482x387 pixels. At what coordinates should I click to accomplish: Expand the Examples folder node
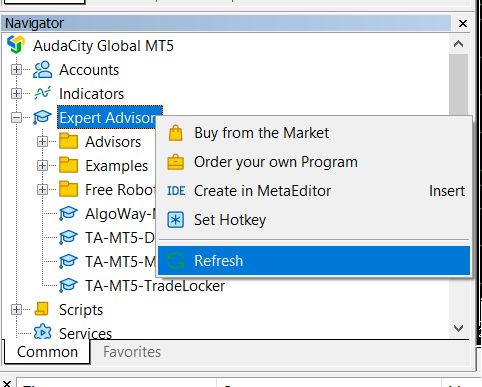(x=42, y=166)
